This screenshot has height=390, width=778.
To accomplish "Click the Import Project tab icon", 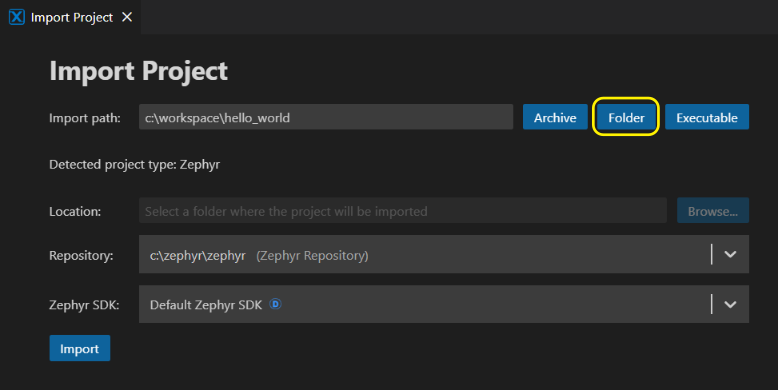I will click(16, 17).
